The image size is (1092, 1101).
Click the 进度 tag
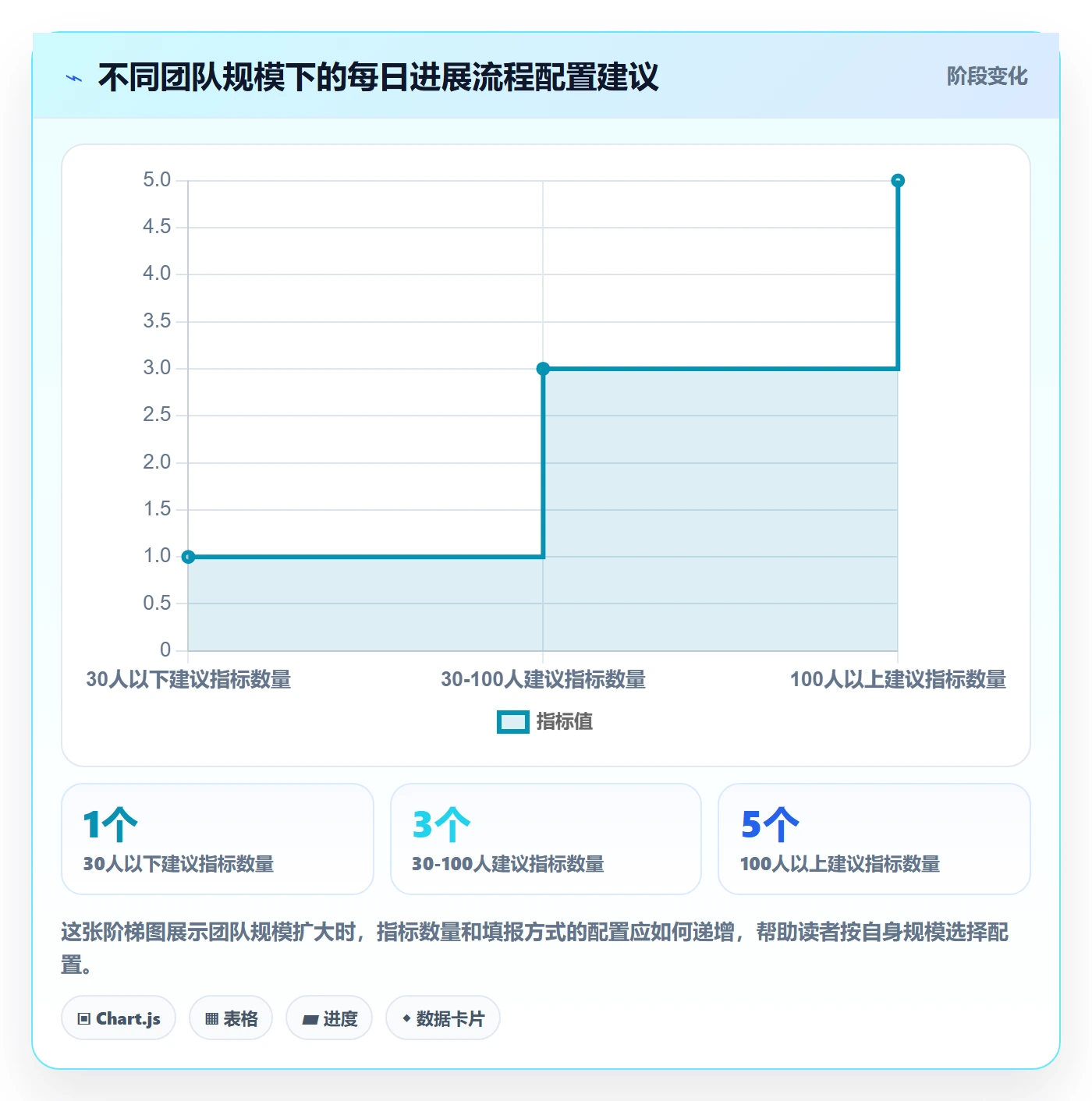[x=329, y=1018]
